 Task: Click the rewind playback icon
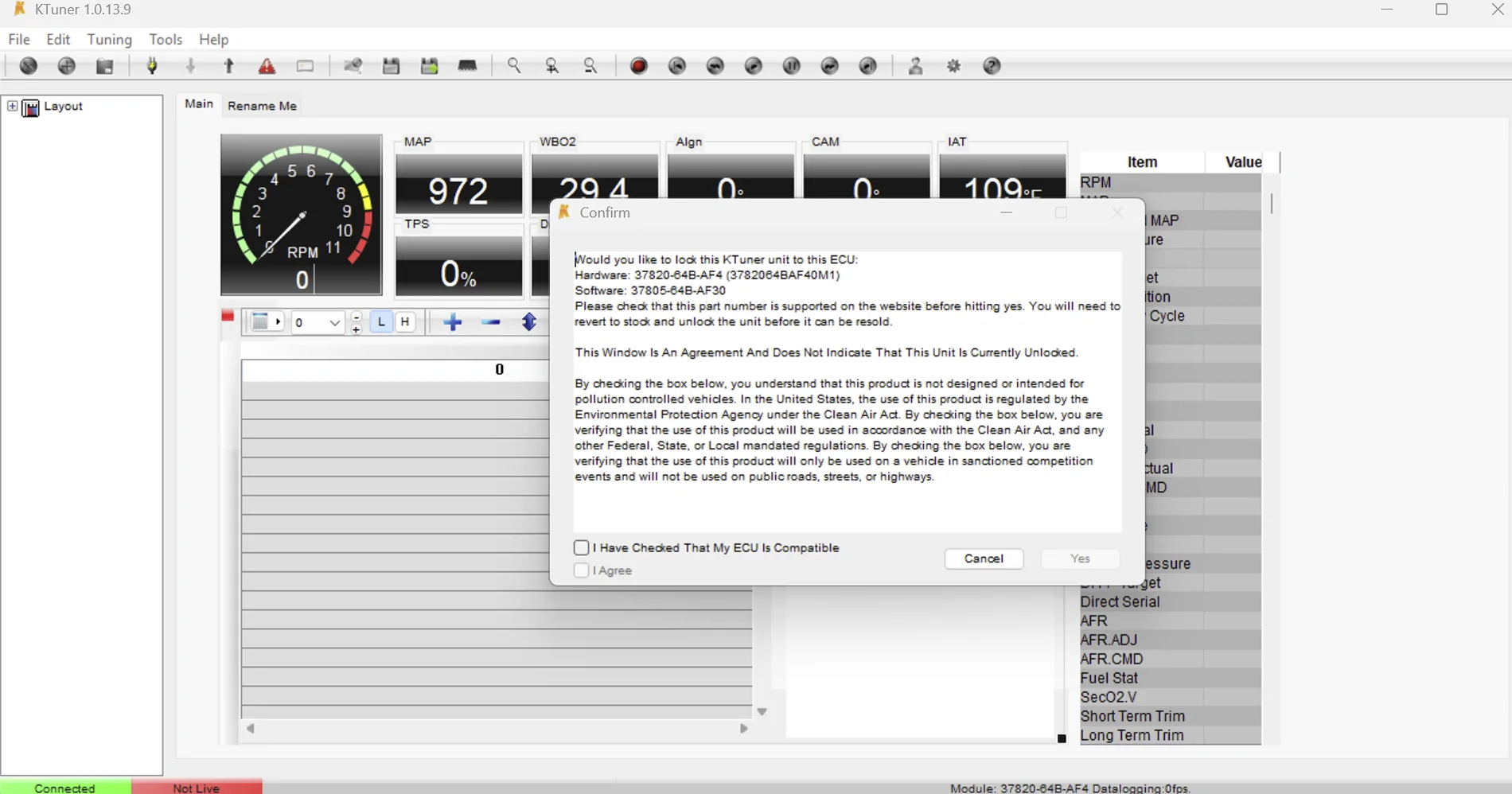(x=715, y=66)
